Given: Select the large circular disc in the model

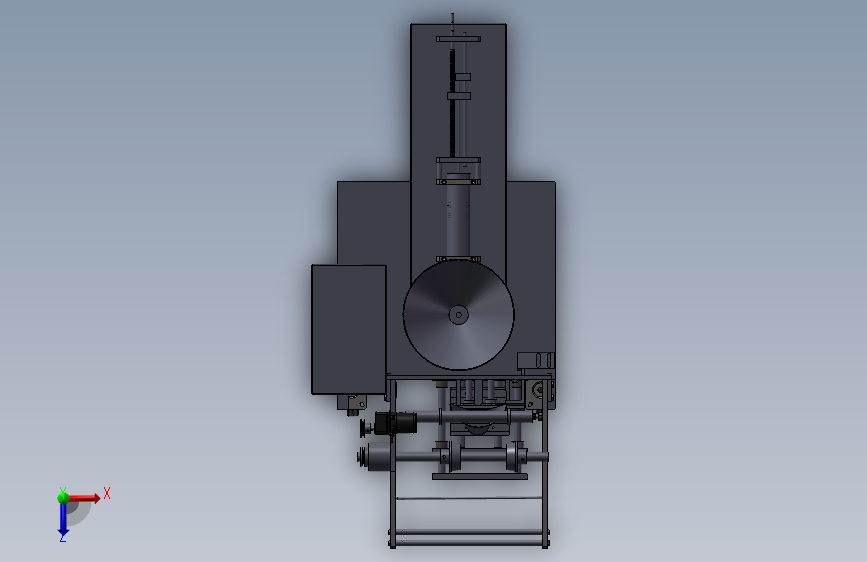Looking at the screenshot, I should 458,315.
